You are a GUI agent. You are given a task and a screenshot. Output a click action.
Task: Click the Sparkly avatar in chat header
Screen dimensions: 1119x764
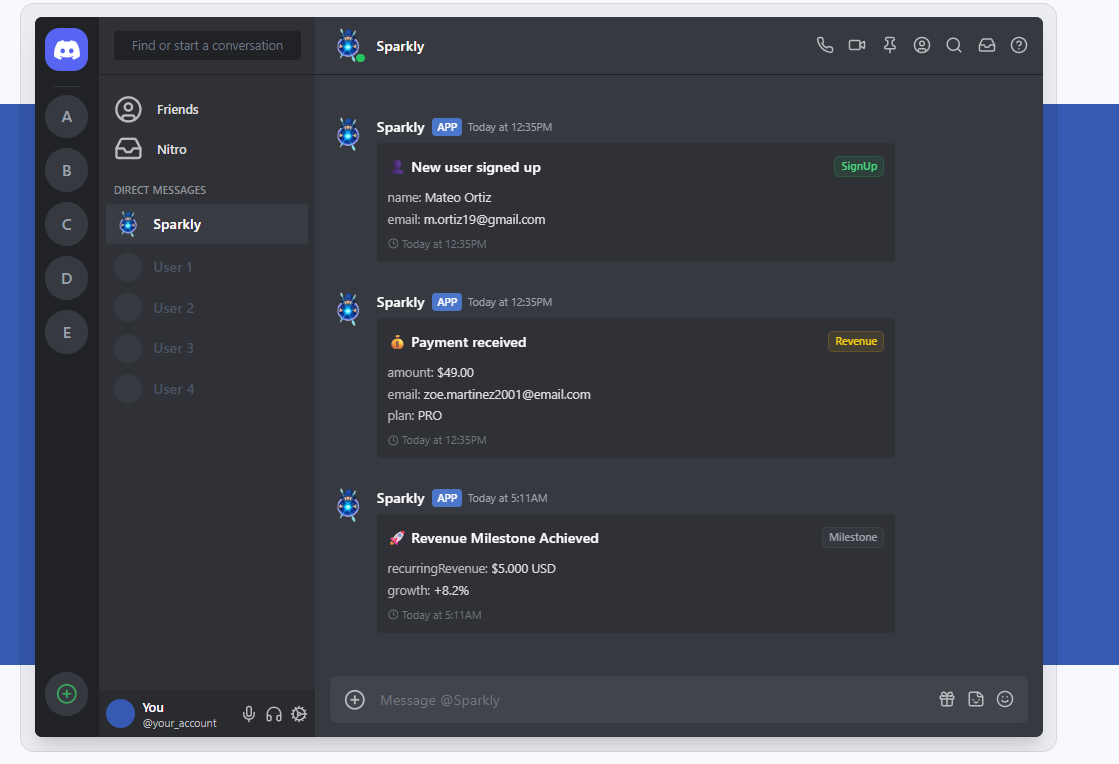click(349, 46)
